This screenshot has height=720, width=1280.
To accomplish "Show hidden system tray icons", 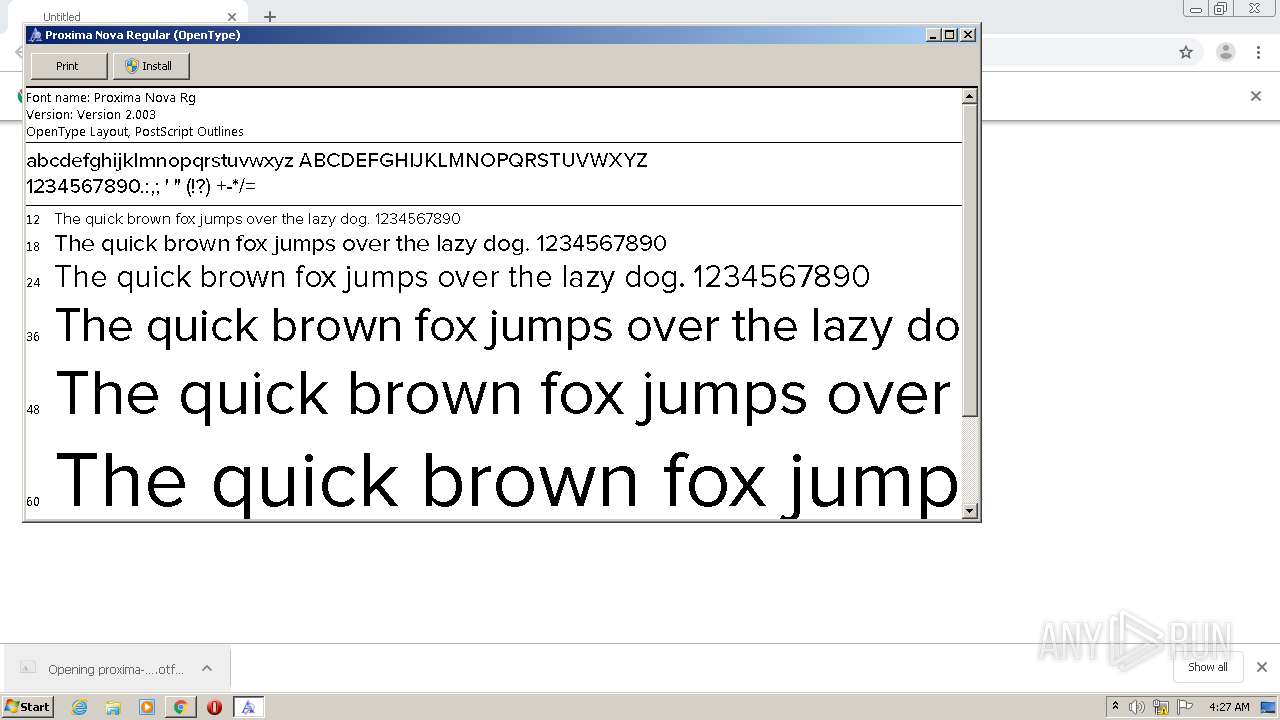I will tap(1115, 706).
